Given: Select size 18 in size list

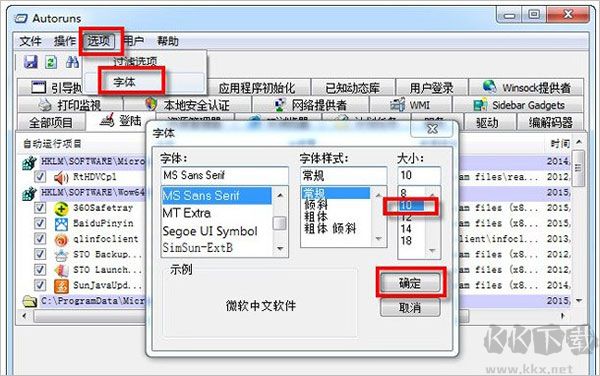Looking at the screenshot, I should 412,241.
